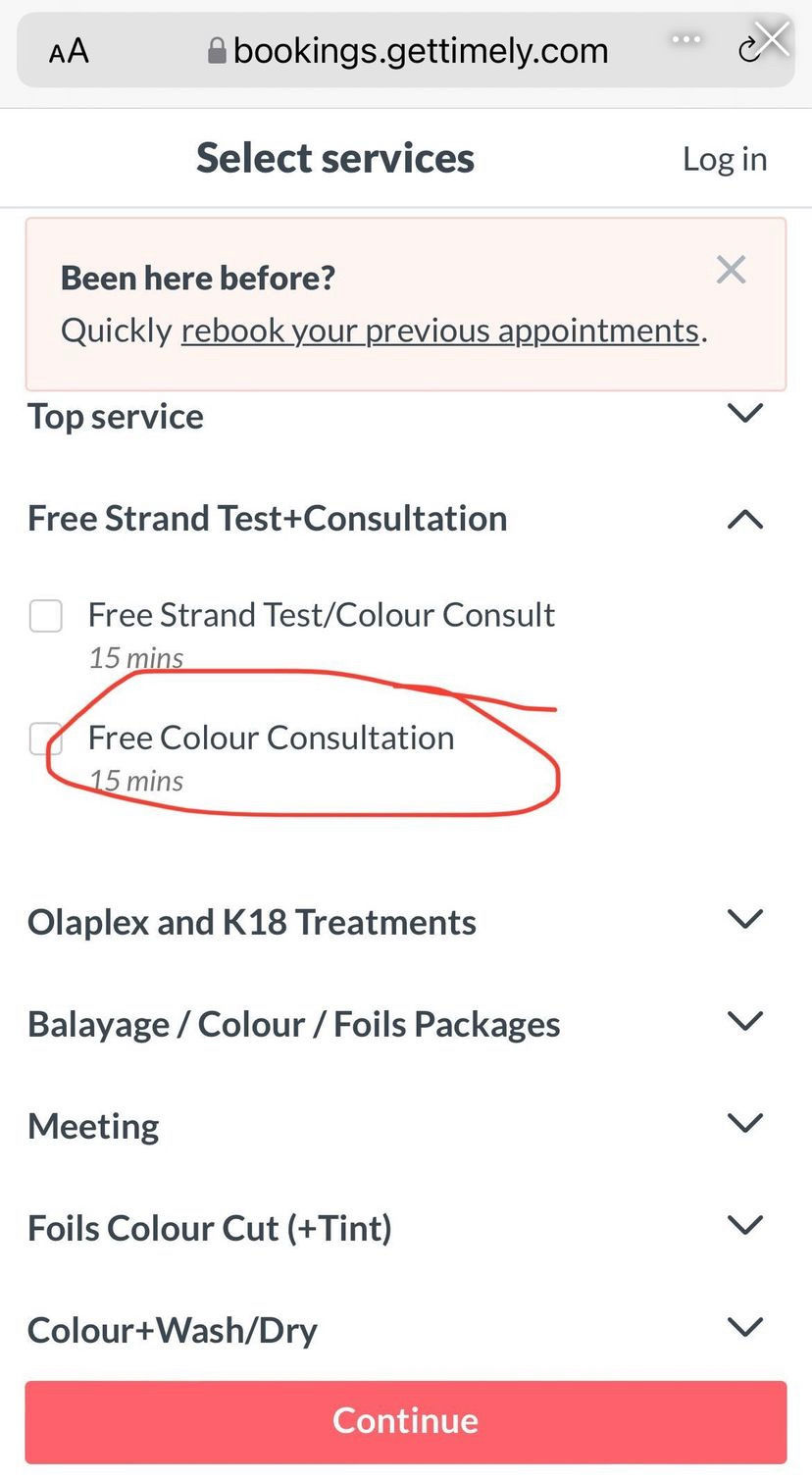This screenshot has width=812, height=1479.
Task: Click the reload page icon
Action: 748,49
